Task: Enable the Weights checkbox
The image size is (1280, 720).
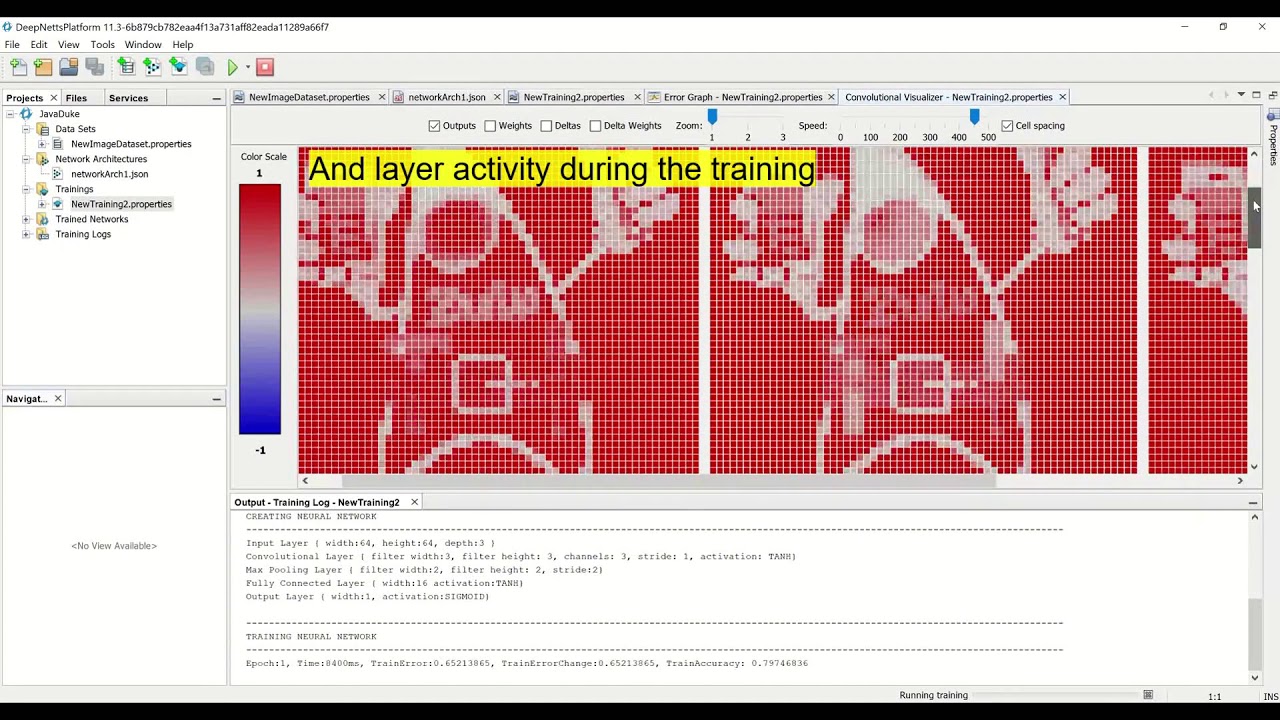Action: [490, 126]
